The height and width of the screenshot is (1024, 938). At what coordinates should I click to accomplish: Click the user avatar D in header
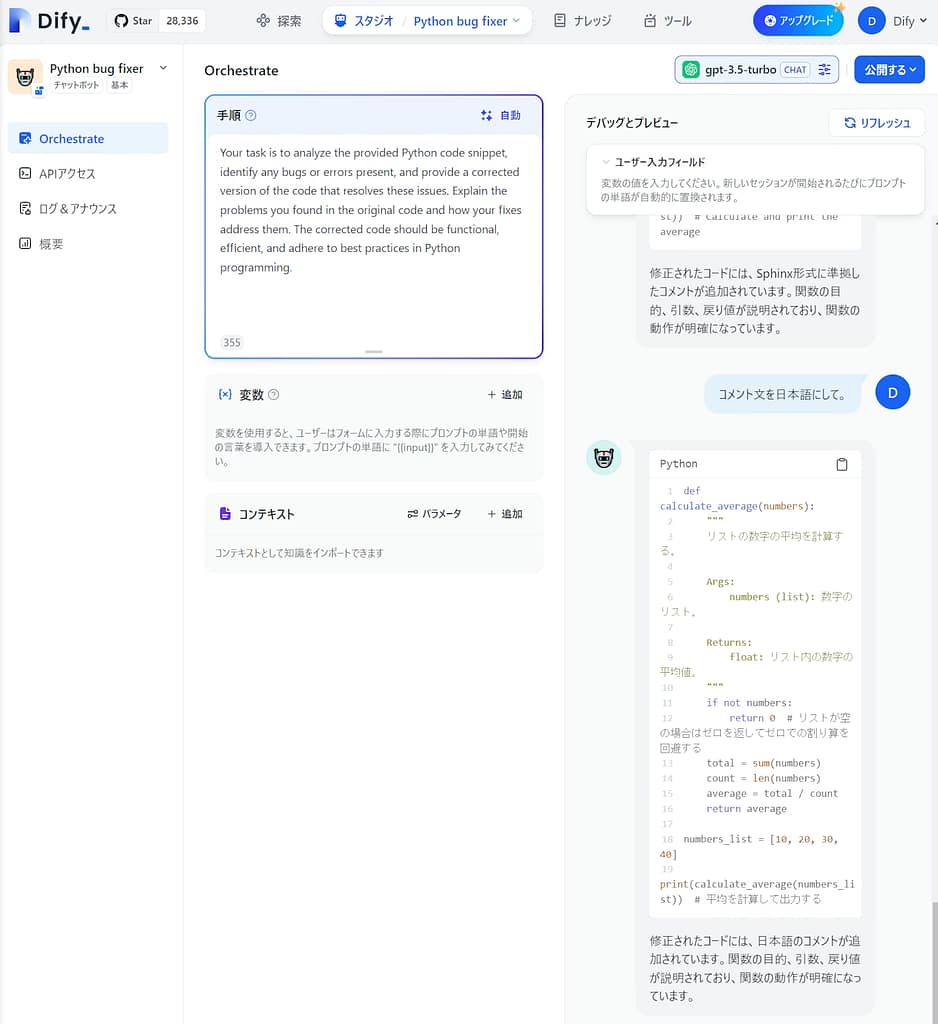click(x=871, y=21)
